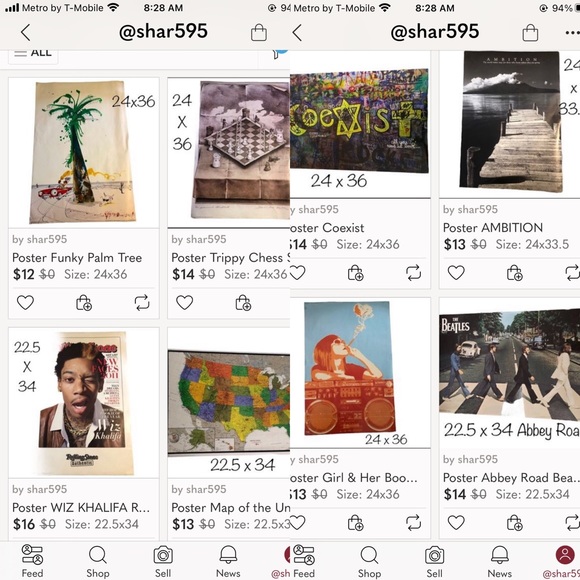The height and width of the screenshot is (580, 580).
Task: View the Map of United States poster image
Action: pos(229,402)
